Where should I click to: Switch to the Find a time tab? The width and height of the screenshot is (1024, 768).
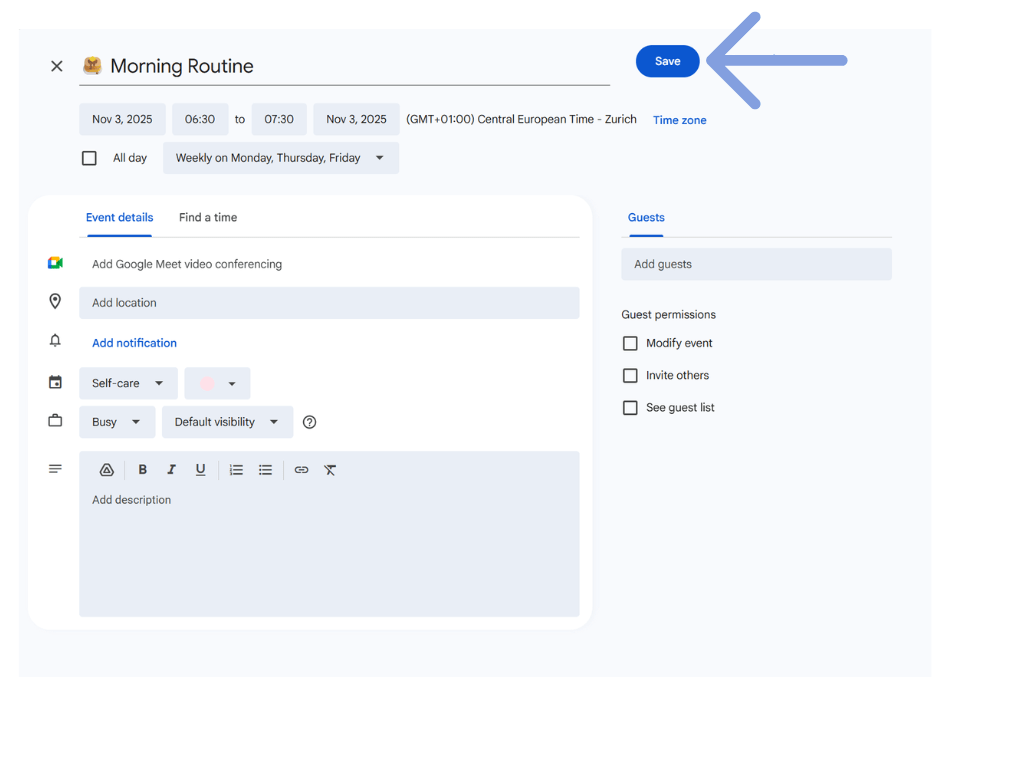click(x=208, y=218)
